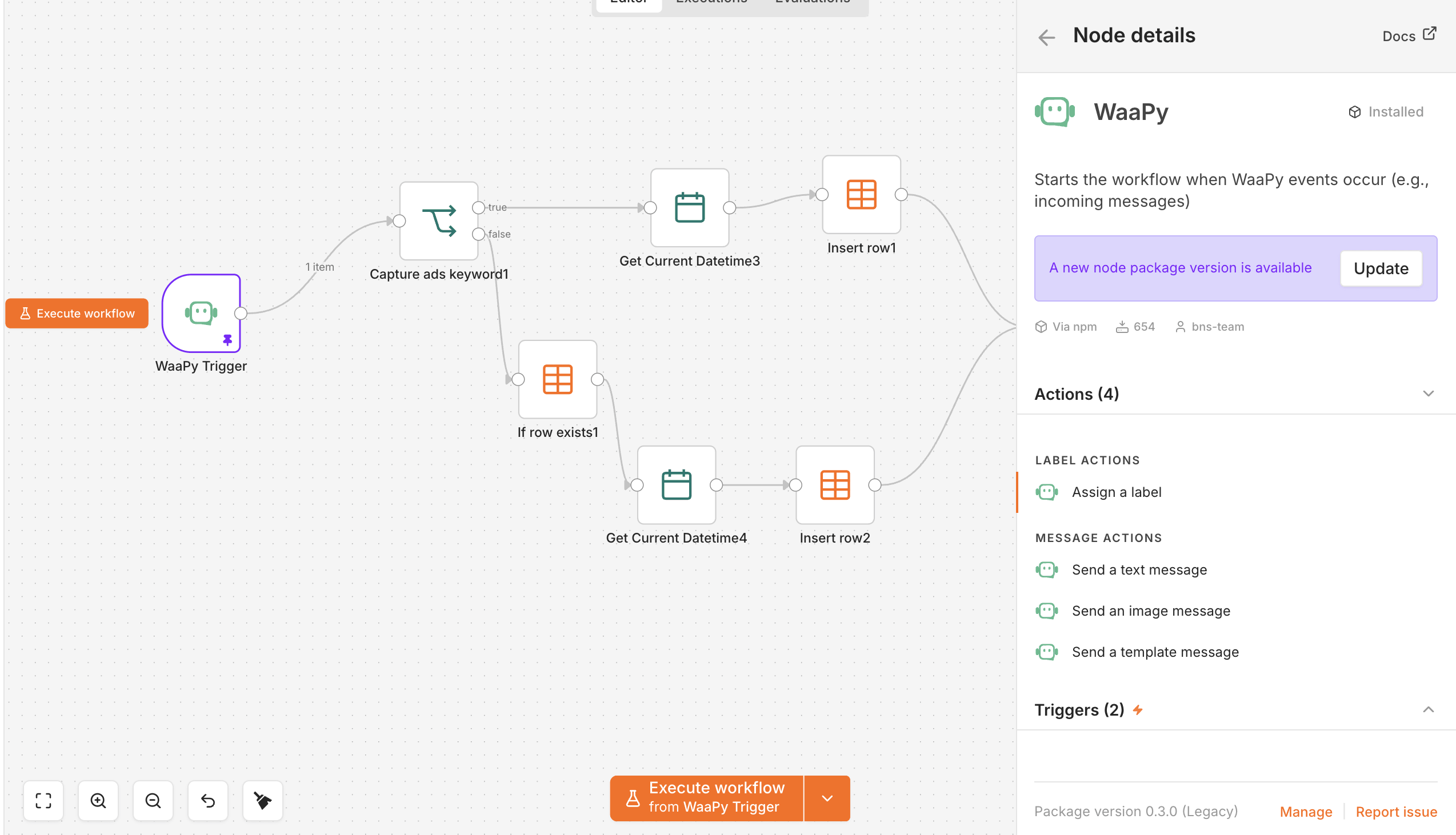This screenshot has width=1456, height=835.
Task: Click the Get Current Datetime4 output connector
Action: tap(716, 485)
